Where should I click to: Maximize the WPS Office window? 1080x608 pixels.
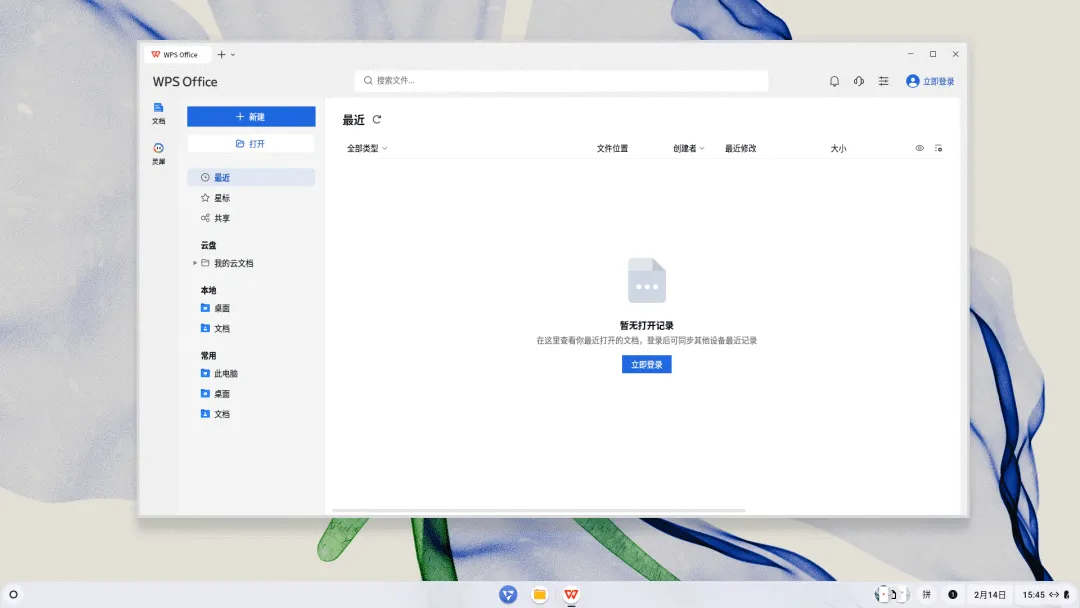[933, 54]
